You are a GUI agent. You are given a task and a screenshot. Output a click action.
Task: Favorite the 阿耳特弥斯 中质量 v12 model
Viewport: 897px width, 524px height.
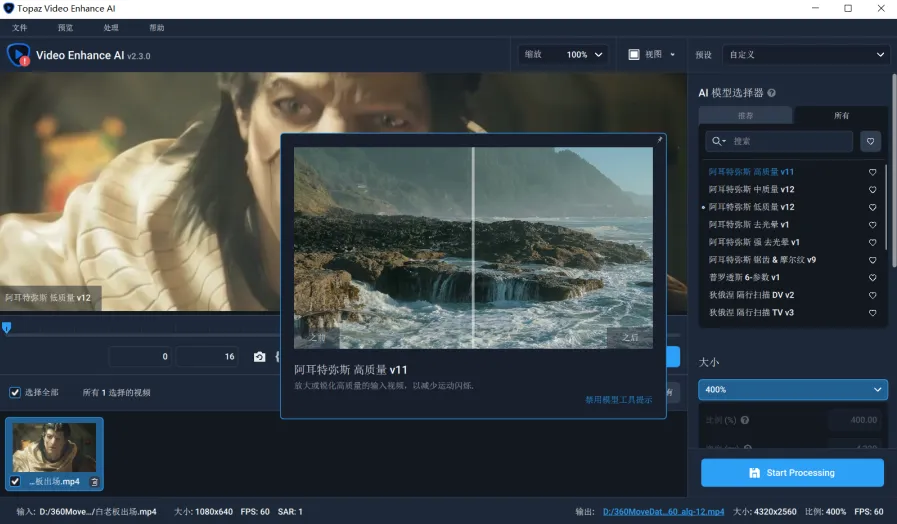[872, 190]
